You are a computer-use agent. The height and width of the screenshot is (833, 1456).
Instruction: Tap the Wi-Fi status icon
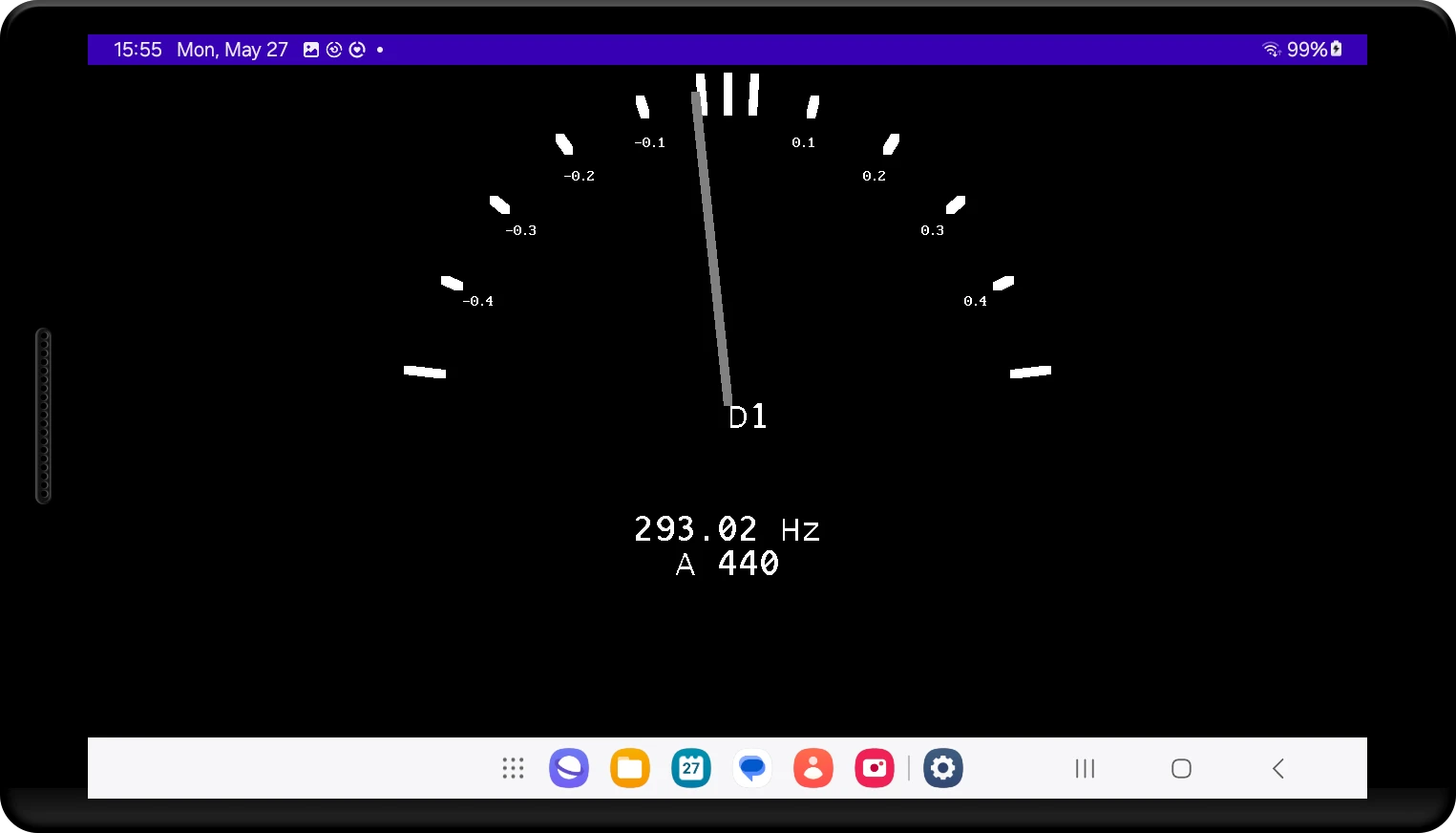[1271, 50]
